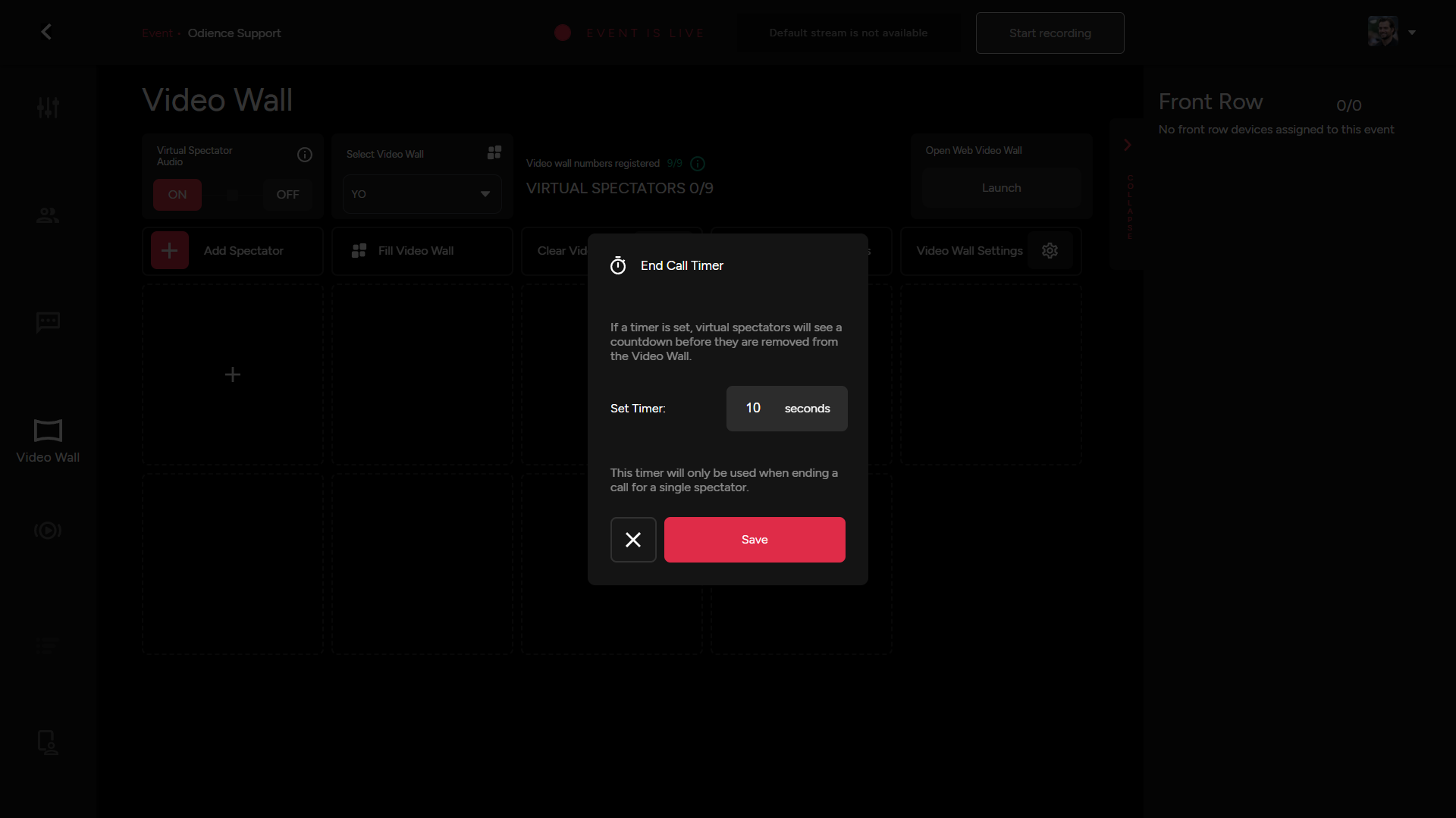Click the Add Spectator plus button

170,251
